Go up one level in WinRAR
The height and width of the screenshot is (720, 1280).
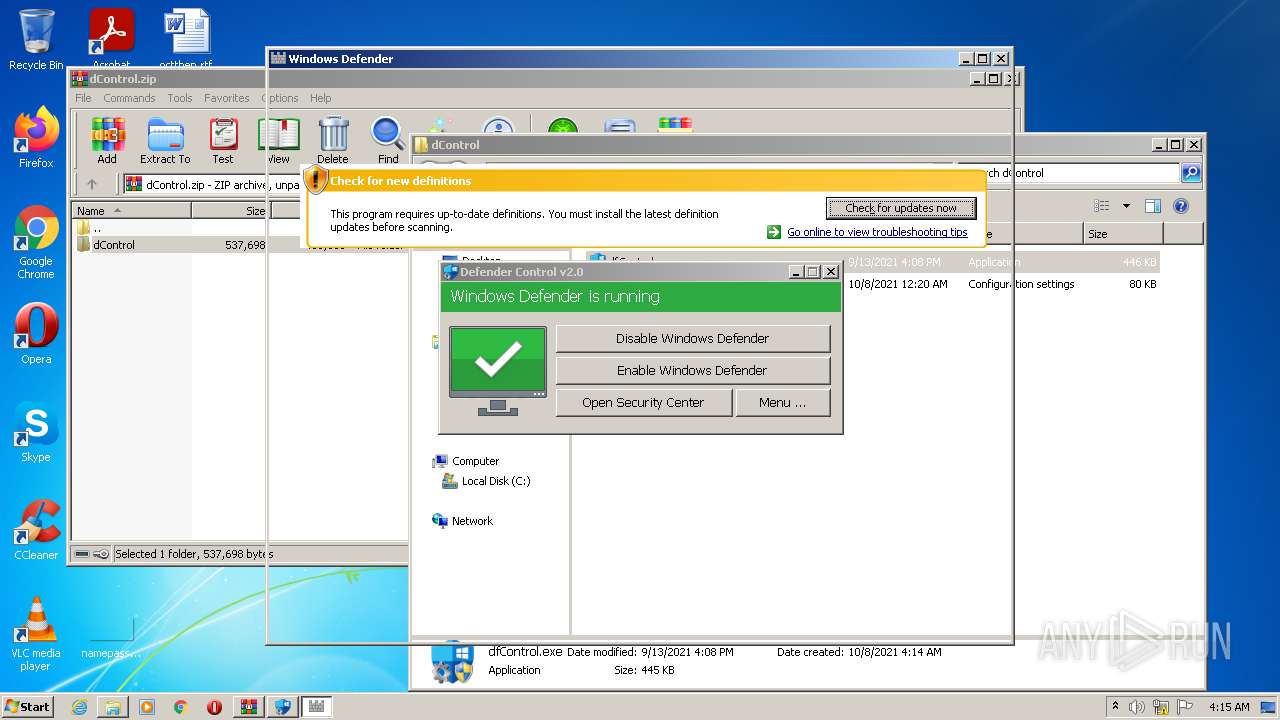[x=92, y=184]
